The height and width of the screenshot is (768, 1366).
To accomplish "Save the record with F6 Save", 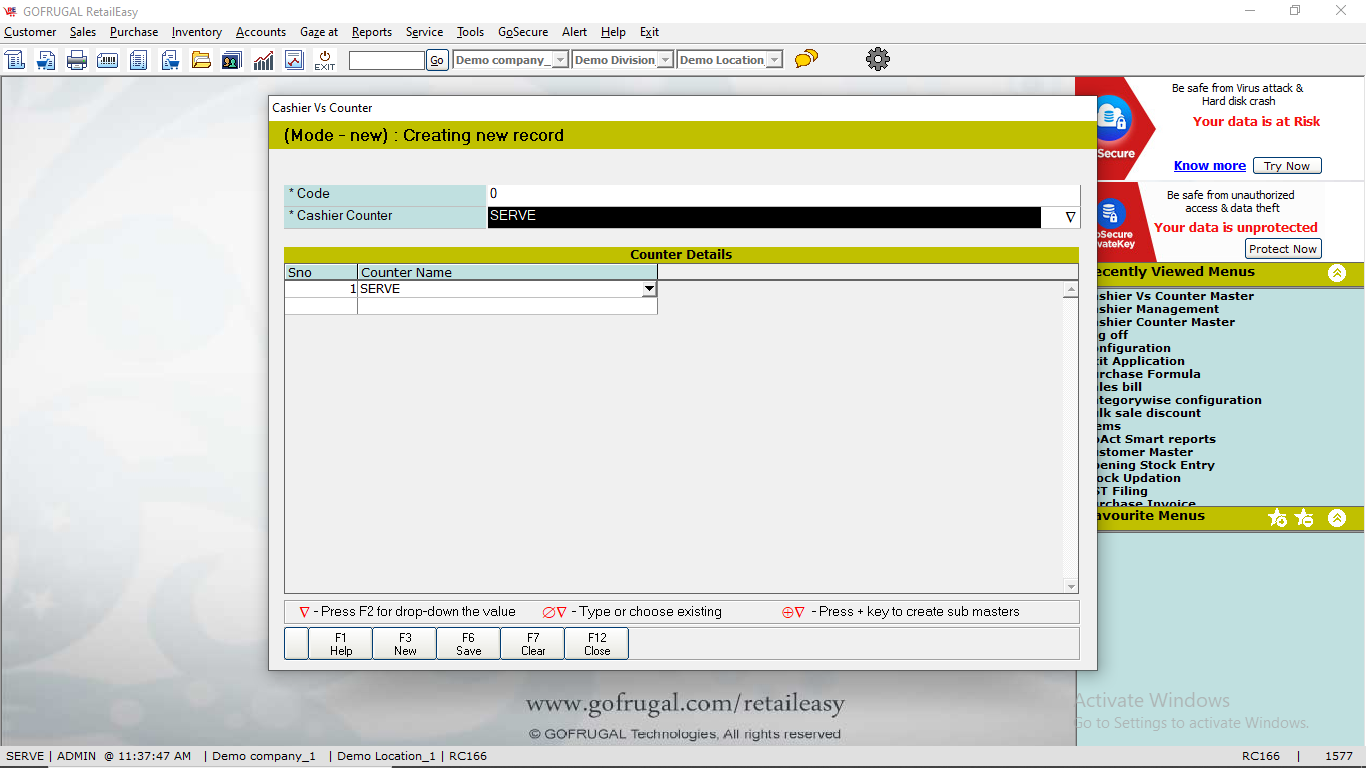I will (x=469, y=644).
